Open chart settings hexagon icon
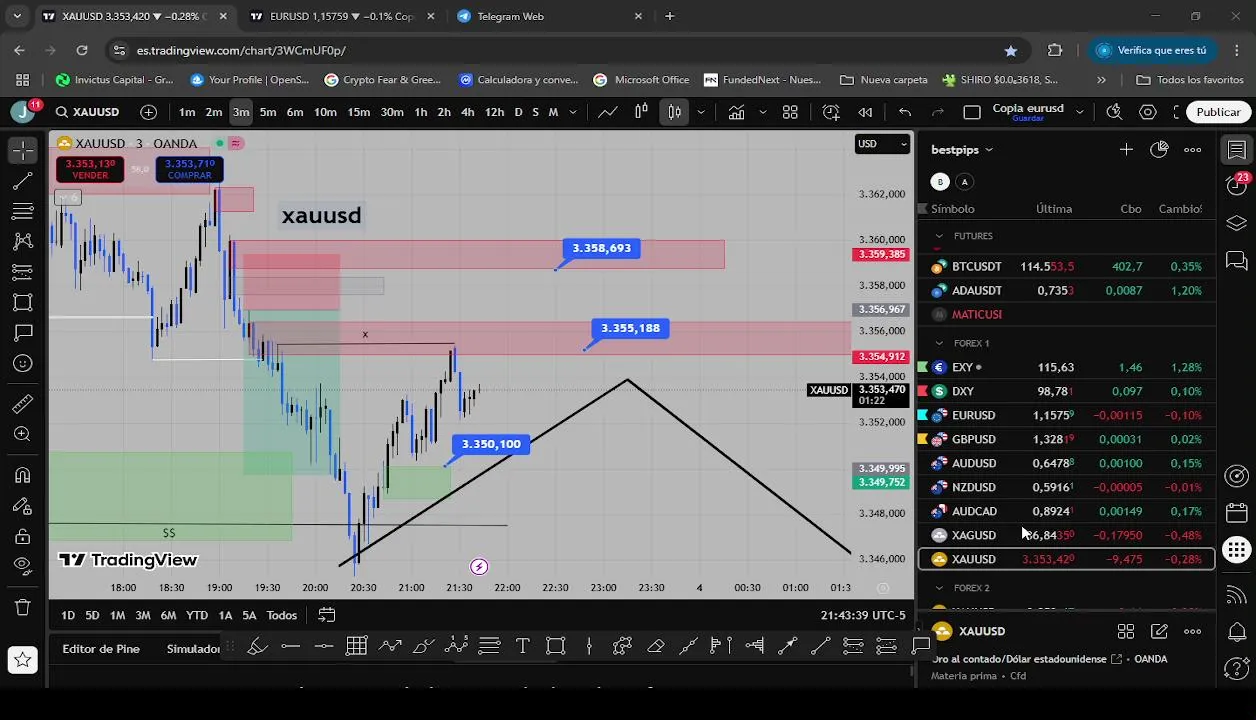The image size is (1256, 720). click(1148, 112)
